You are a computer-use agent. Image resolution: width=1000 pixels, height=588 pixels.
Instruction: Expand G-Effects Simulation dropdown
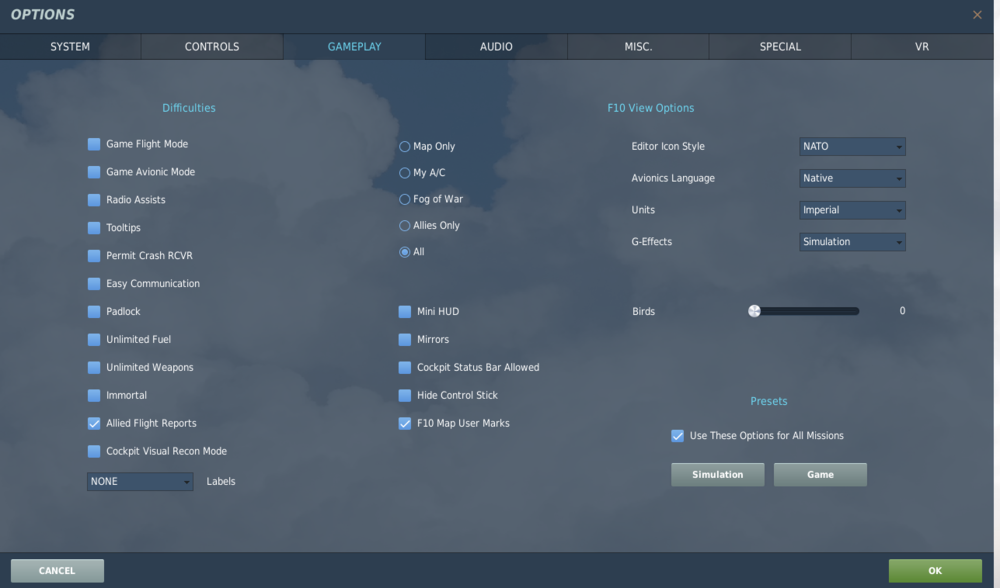pos(852,242)
